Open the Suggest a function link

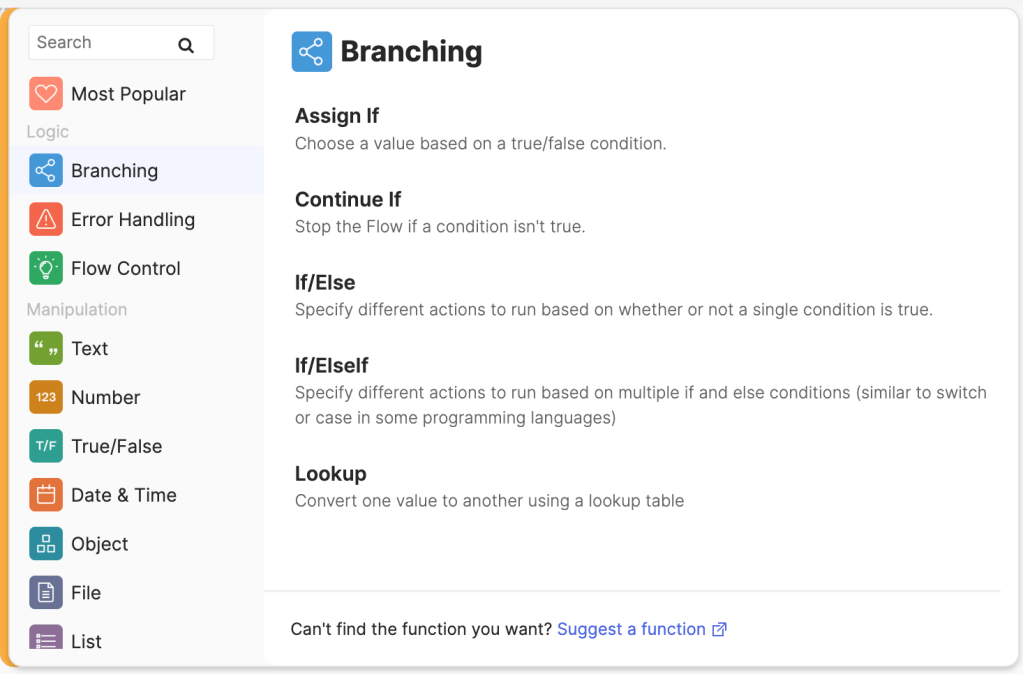click(x=632, y=629)
